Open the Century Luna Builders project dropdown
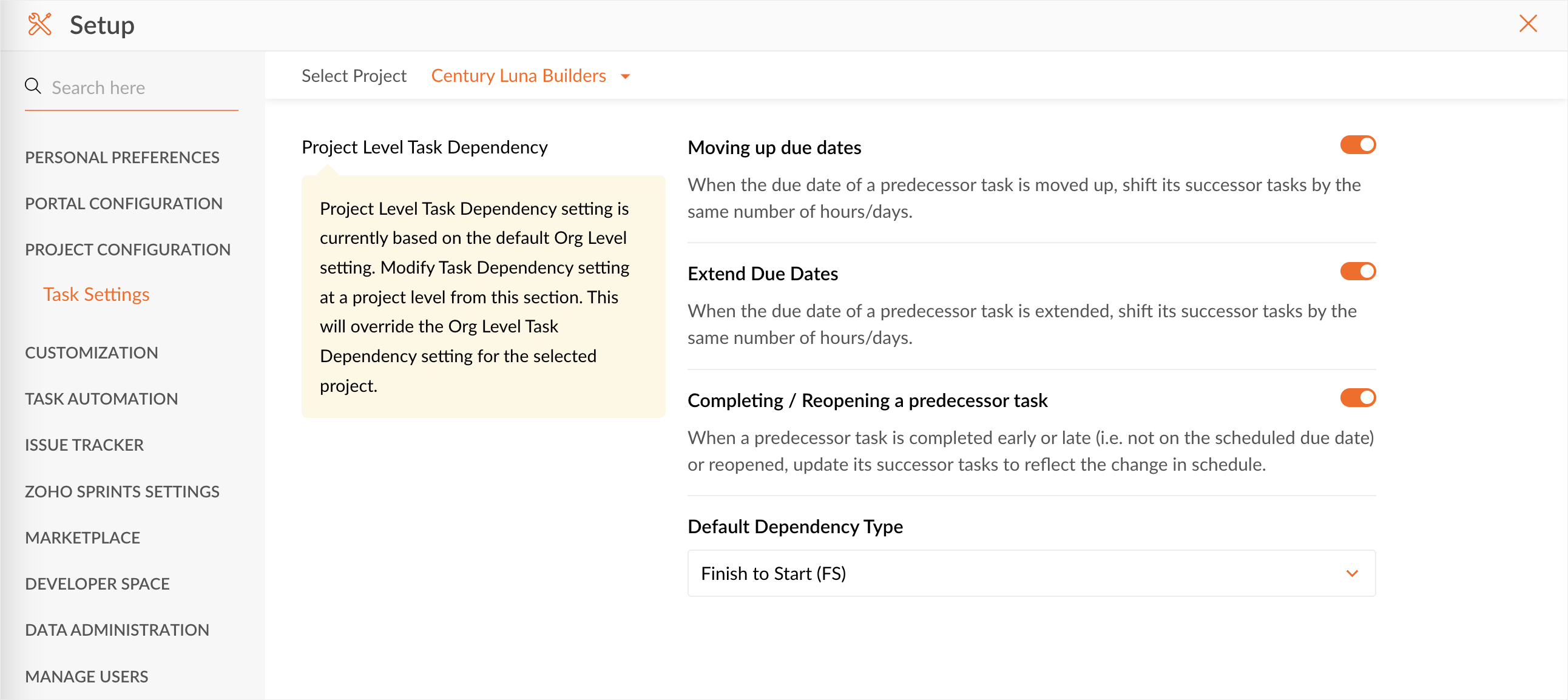This screenshot has width=1568, height=700. pos(518,75)
